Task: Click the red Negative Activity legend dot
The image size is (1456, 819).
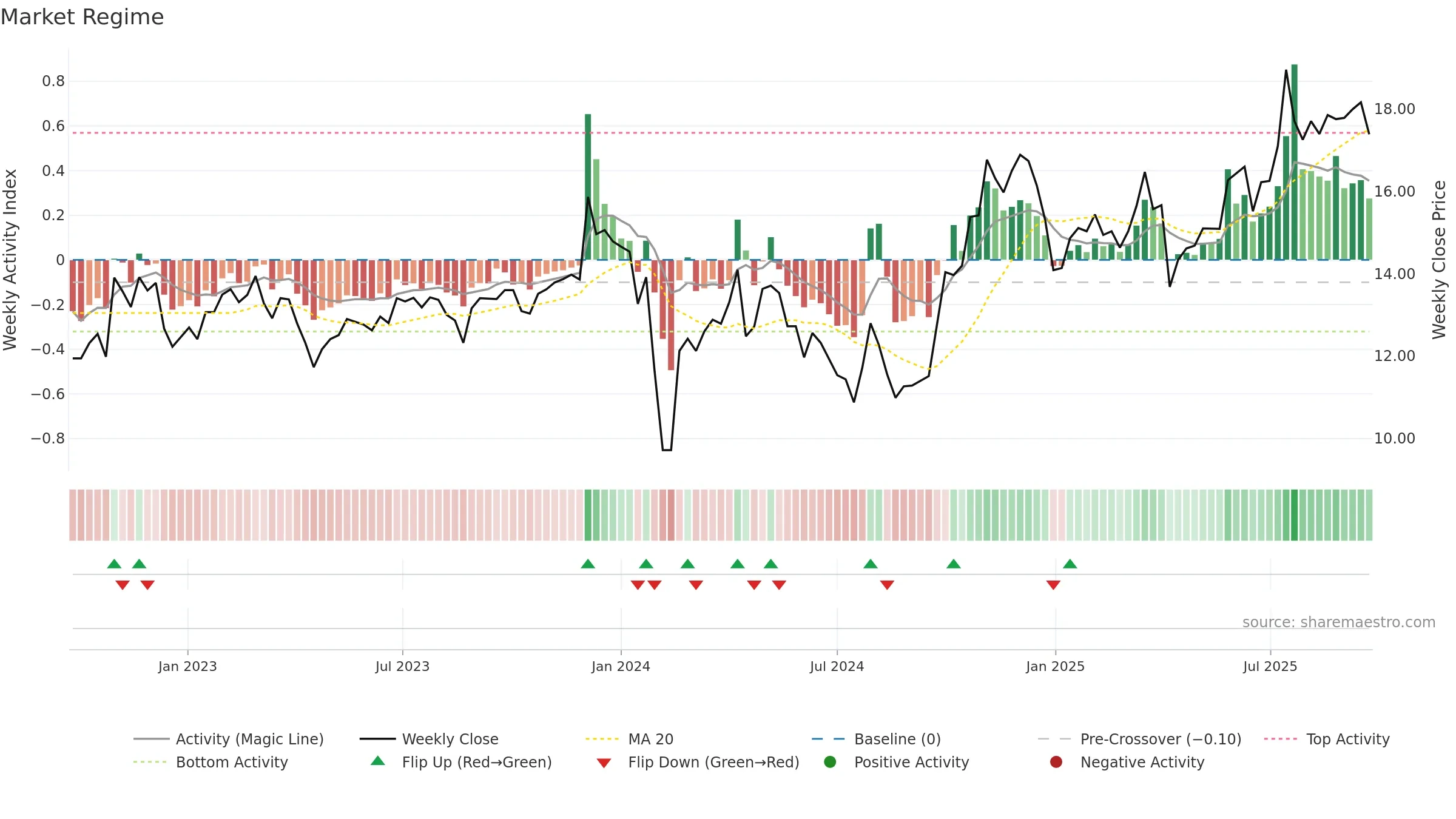Action: pos(1056,762)
